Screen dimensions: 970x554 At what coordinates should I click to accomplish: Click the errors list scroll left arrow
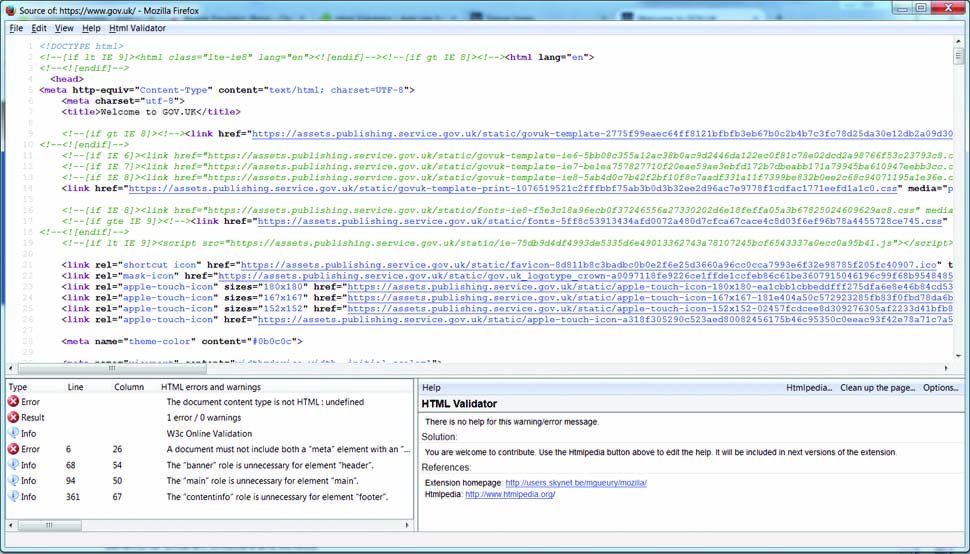coord(11,526)
